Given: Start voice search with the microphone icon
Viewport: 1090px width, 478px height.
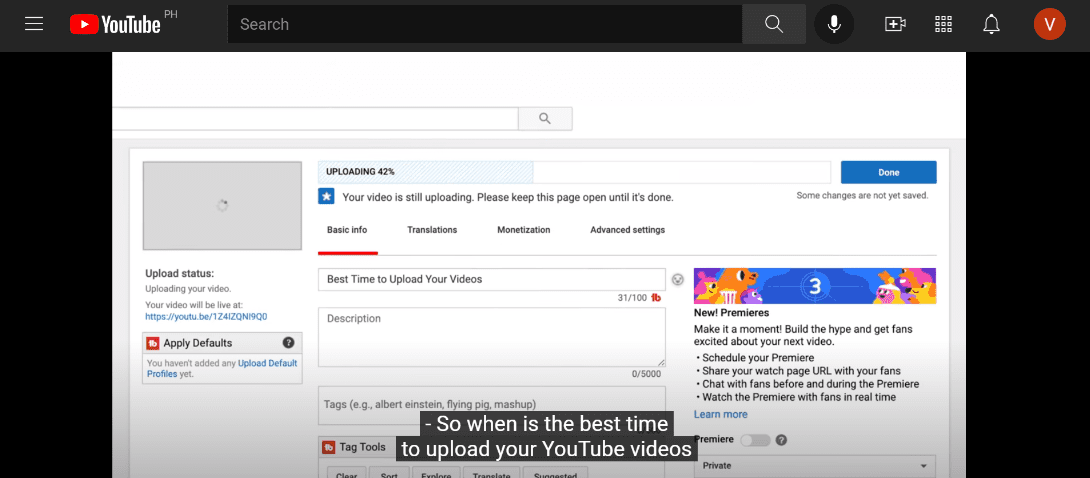Looking at the screenshot, I should [834, 24].
